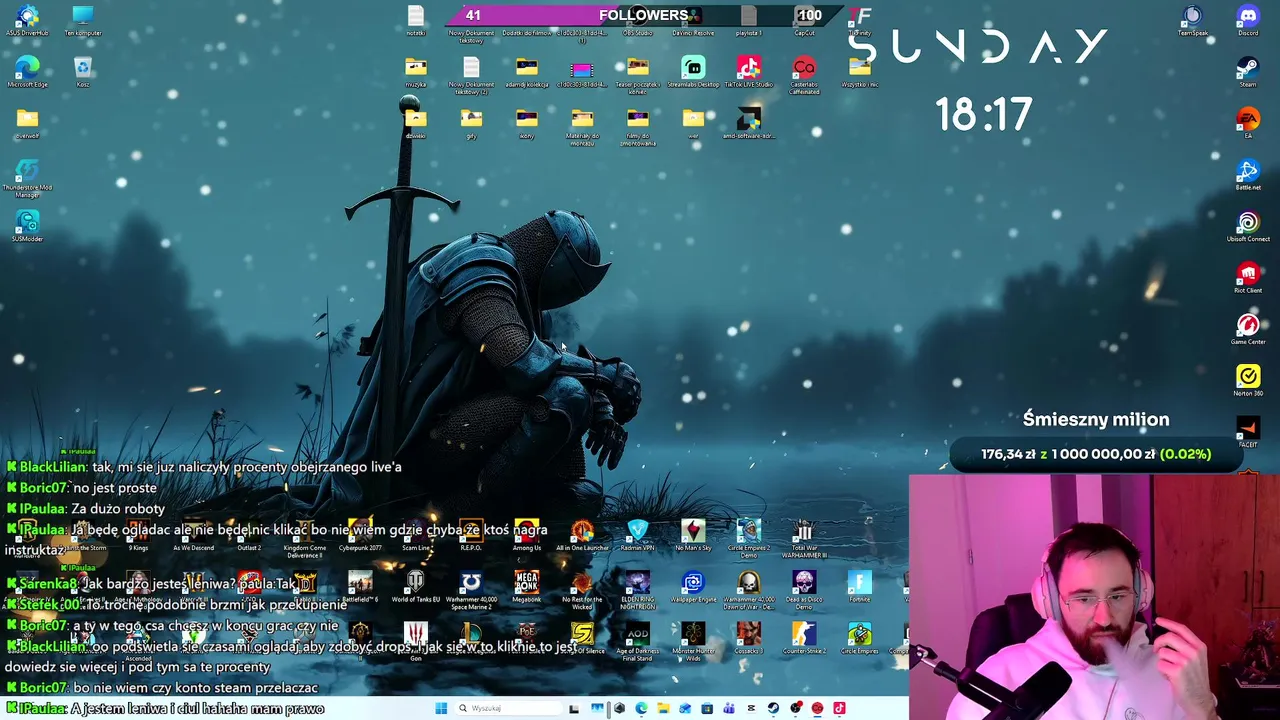
Task: Launch Steam from the desktop shortcut
Action: [x=1248, y=72]
